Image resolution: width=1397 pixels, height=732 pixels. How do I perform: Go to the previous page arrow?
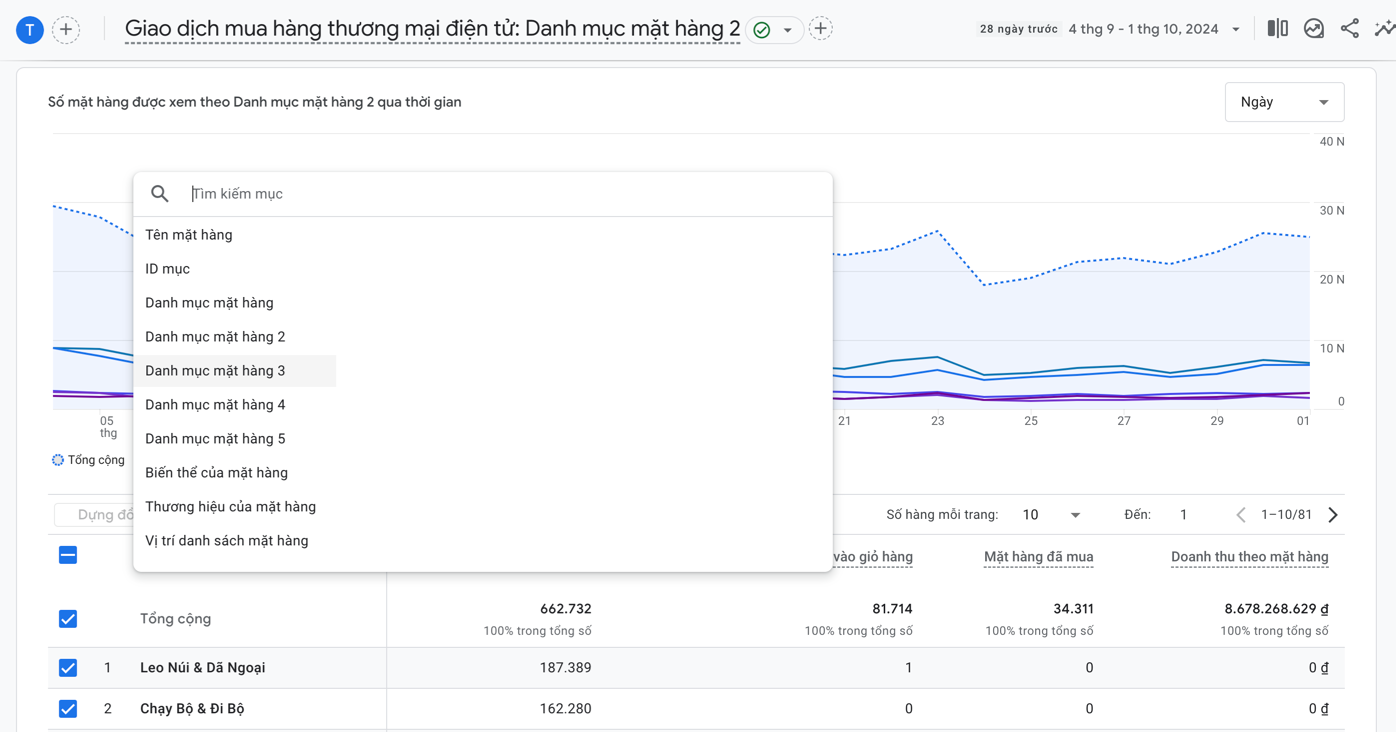1241,515
